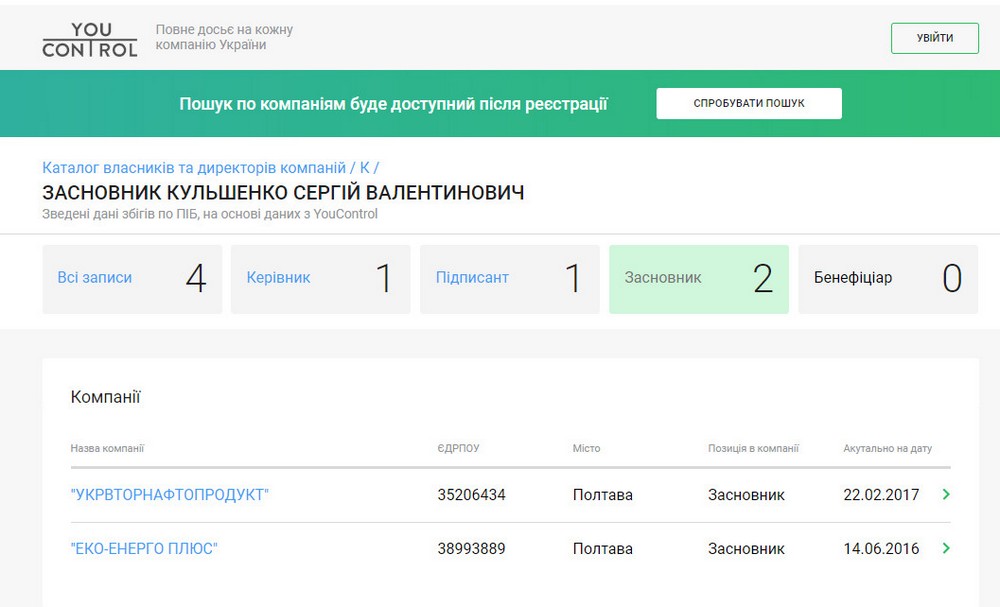Click Позиція в компанії column header
1000x607 pixels.
pos(753,448)
